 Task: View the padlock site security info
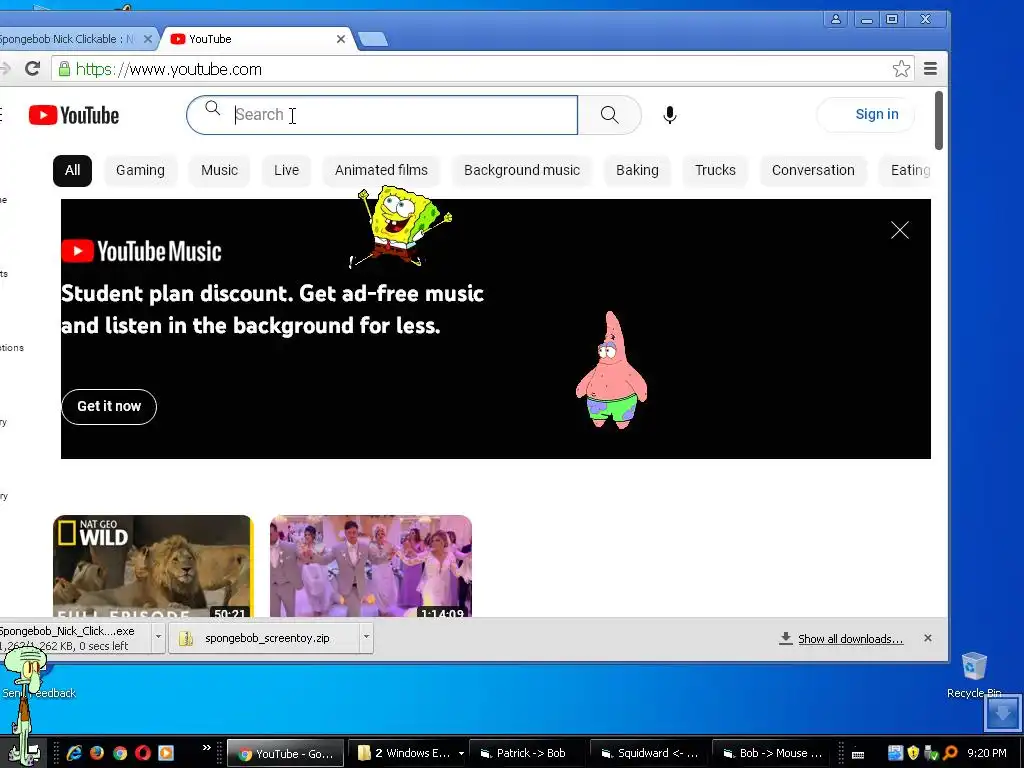(64, 69)
